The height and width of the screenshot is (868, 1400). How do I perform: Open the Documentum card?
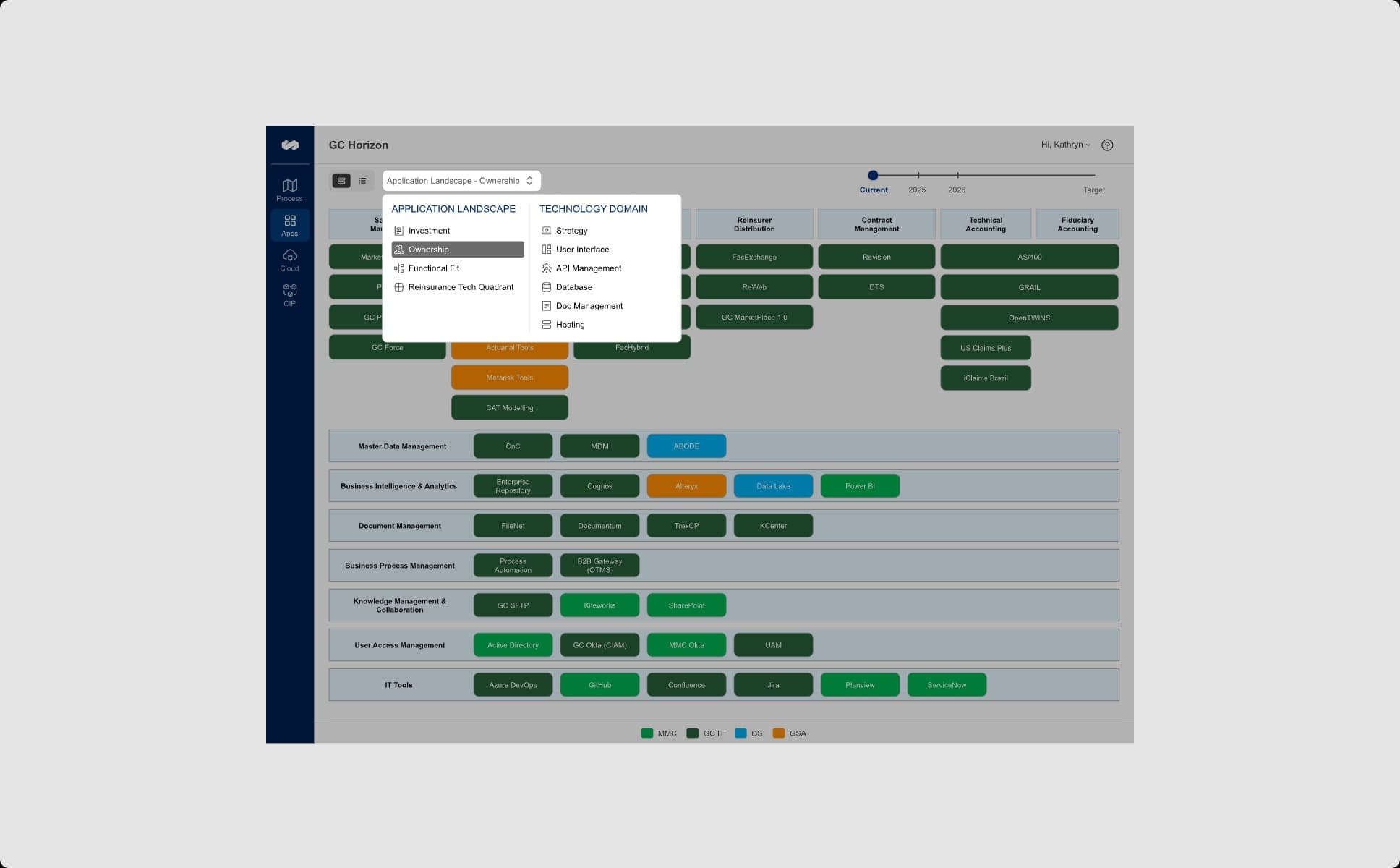(x=599, y=526)
